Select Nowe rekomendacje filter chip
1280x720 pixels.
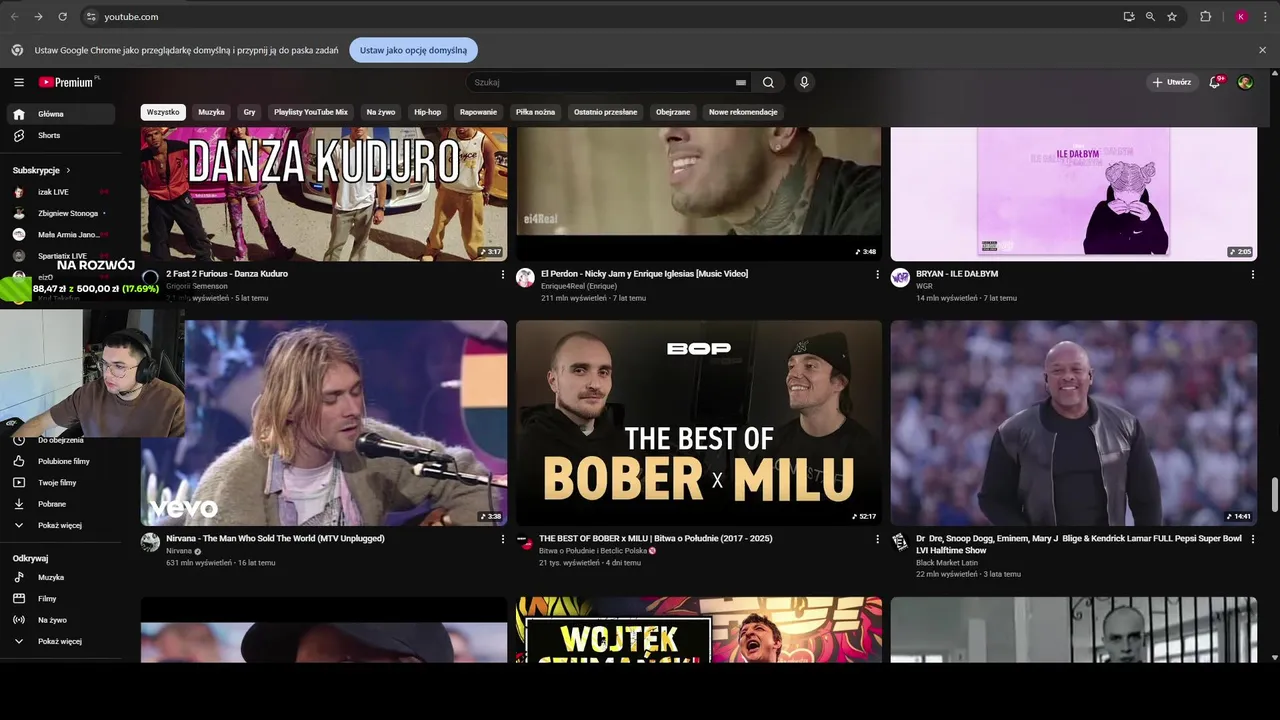click(743, 112)
